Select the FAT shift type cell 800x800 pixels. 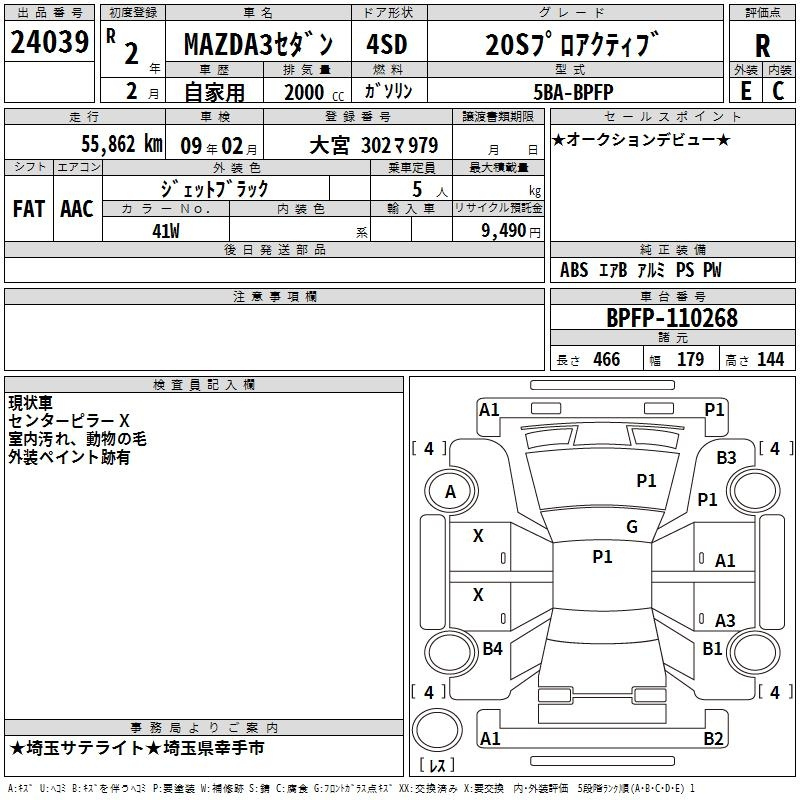pyautogui.click(x=29, y=208)
